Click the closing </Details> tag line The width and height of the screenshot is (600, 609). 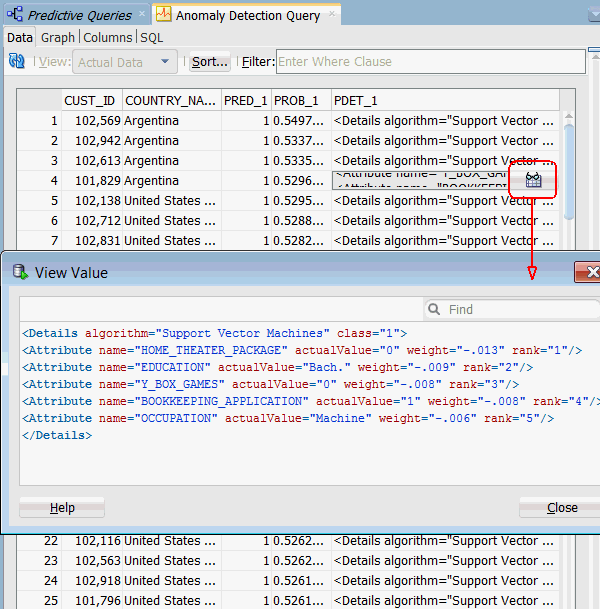57,435
